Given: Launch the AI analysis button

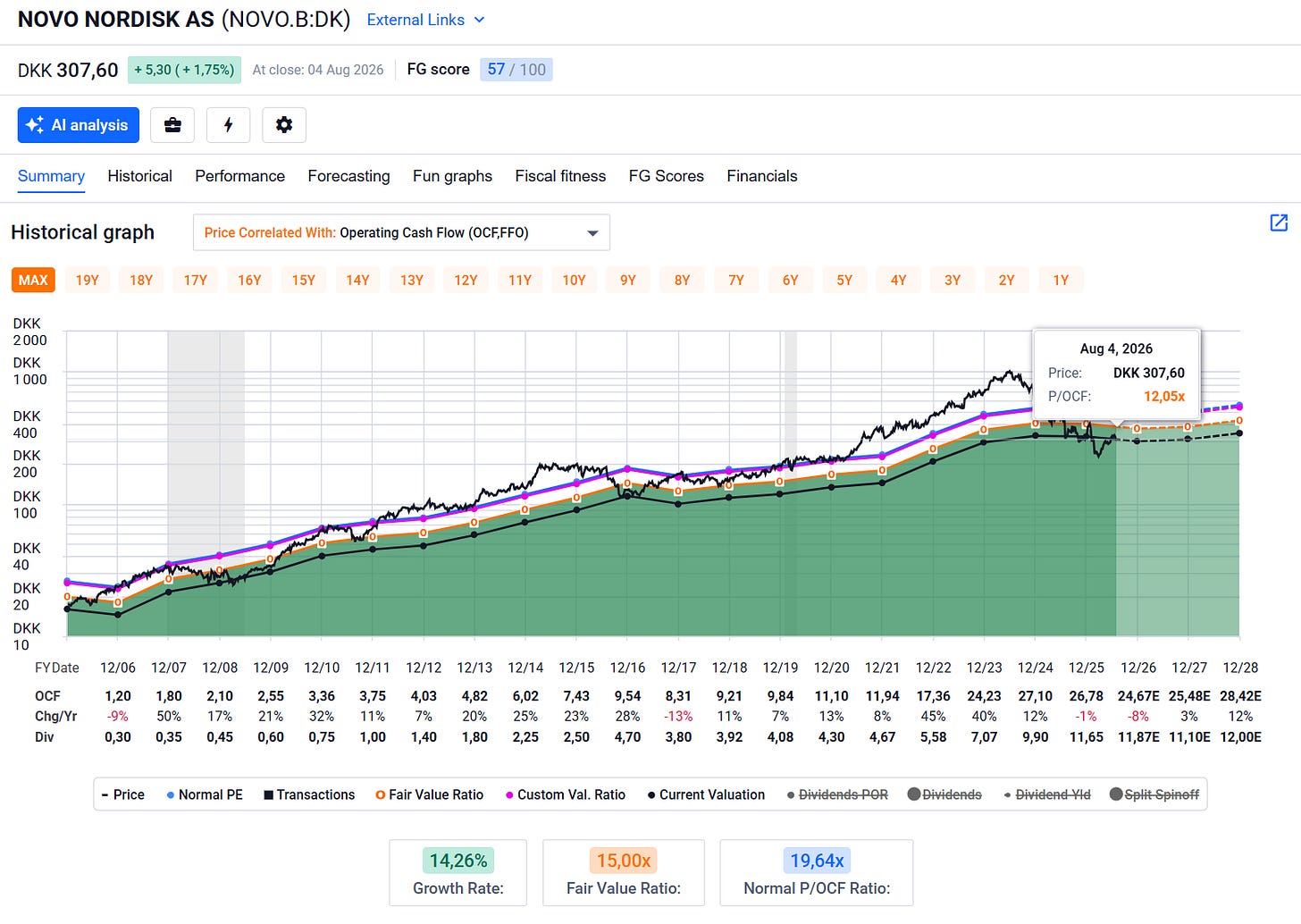Looking at the screenshot, I should (x=79, y=125).
